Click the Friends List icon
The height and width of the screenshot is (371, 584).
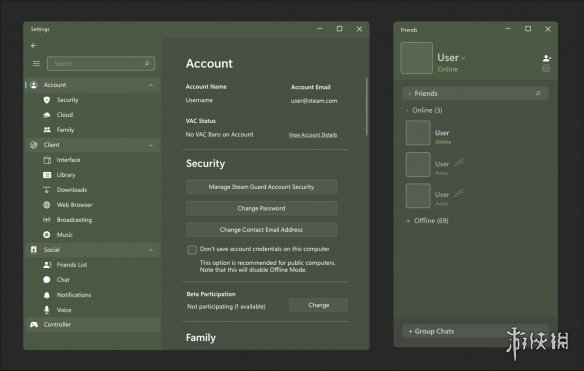tap(47, 265)
